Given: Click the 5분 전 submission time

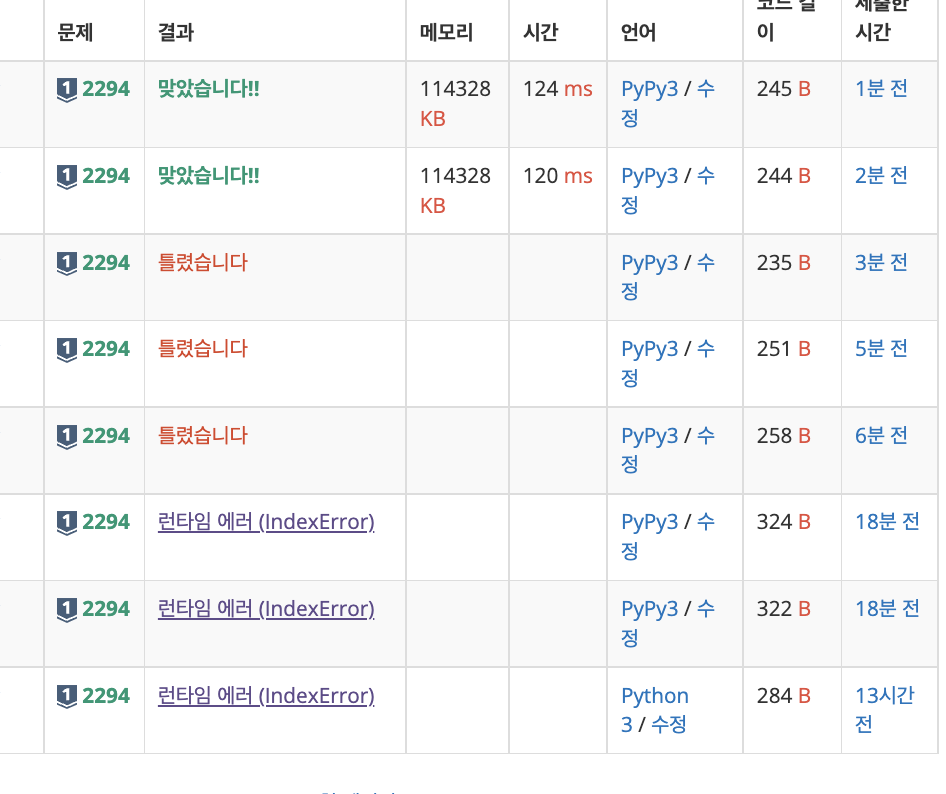Looking at the screenshot, I should 881,349.
